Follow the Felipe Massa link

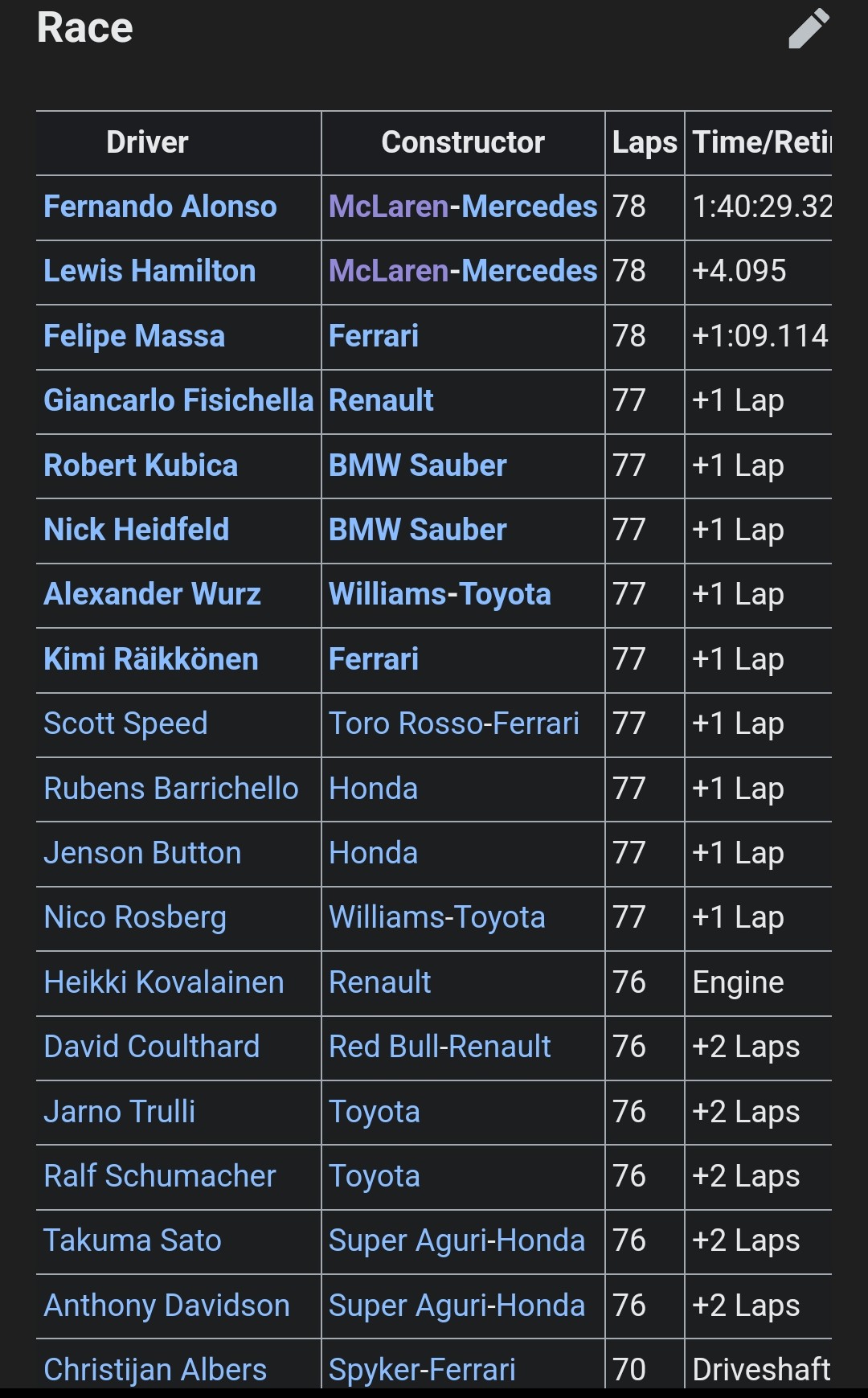pyautogui.click(x=134, y=336)
